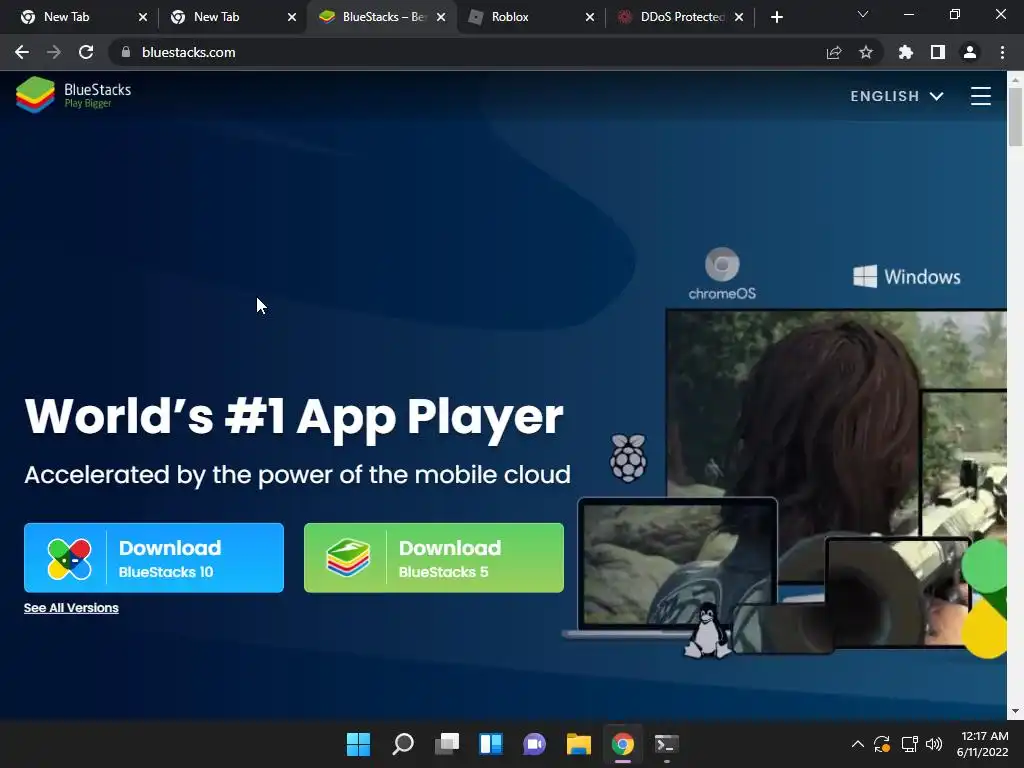Click the Windows platform logo
Viewport: 1024px width, 768px height.
click(906, 277)
